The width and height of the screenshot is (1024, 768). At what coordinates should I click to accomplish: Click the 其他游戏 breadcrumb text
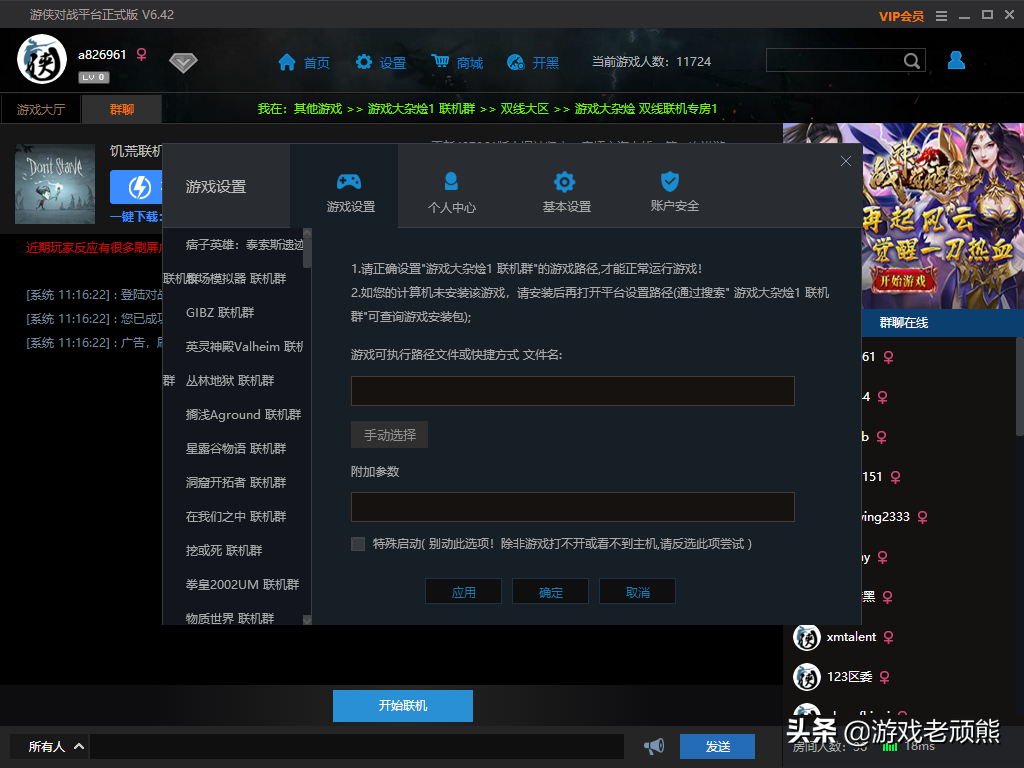[317, 109]
